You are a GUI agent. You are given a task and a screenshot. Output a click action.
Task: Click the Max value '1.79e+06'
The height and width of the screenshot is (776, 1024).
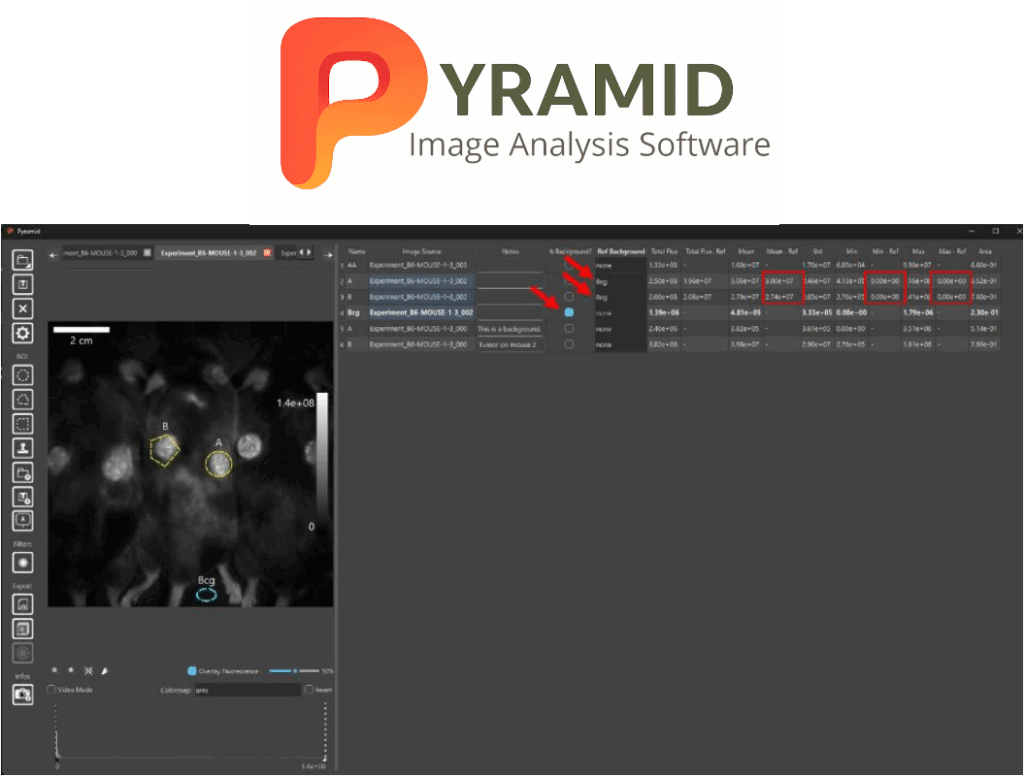[917, 313]
